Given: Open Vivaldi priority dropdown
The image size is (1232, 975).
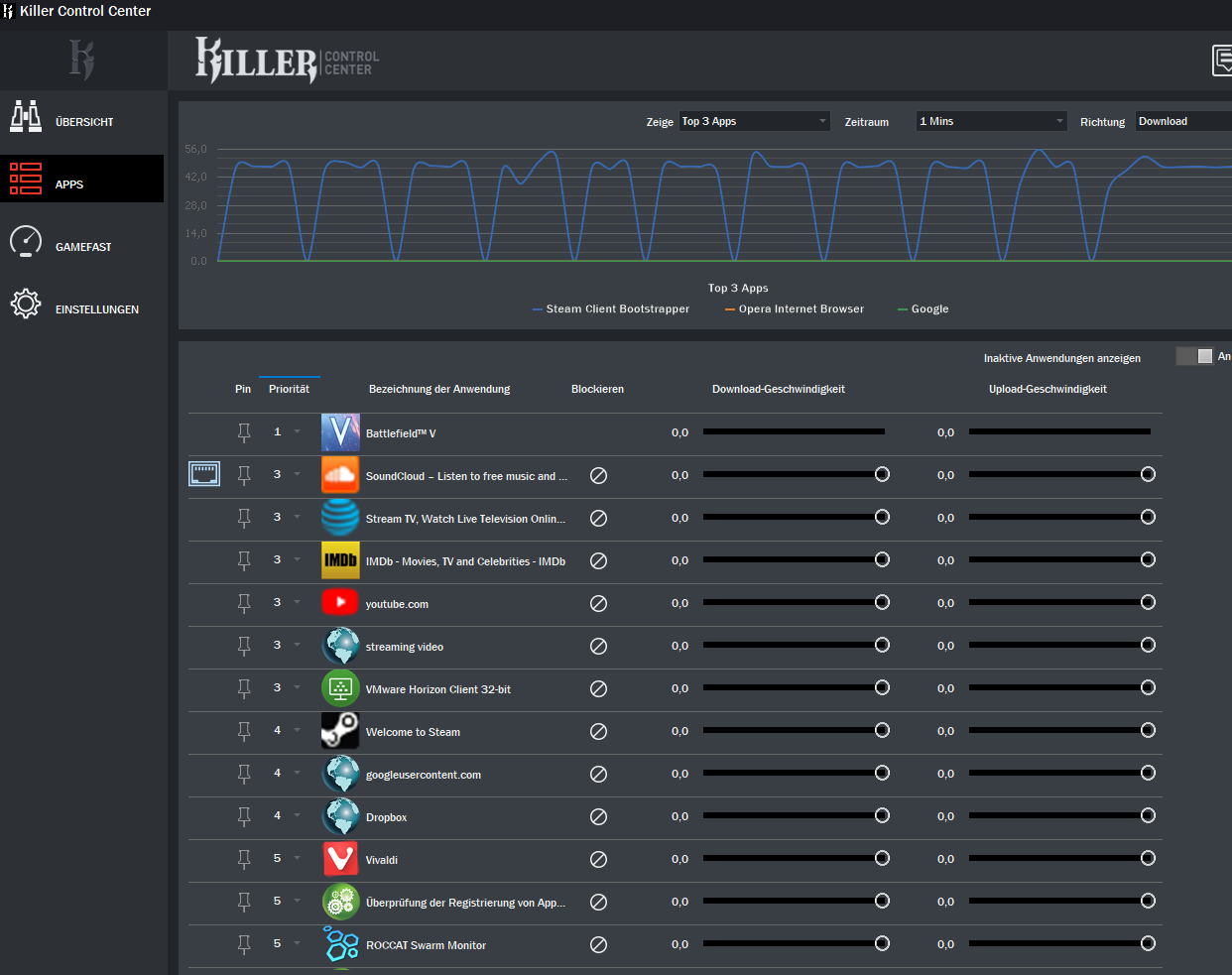Looking at the screenshot, I should (x=297, y=858).
